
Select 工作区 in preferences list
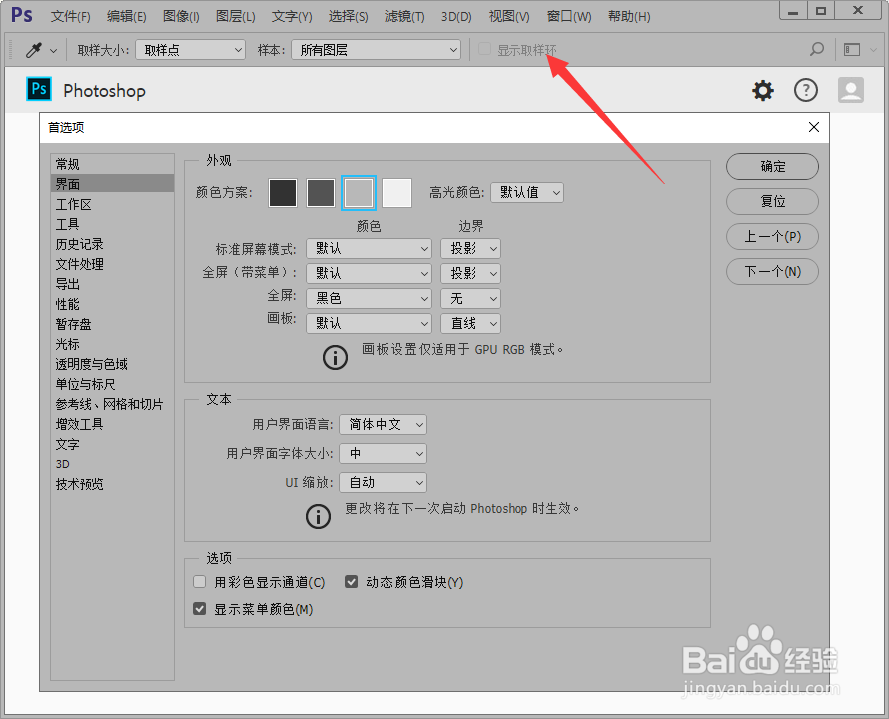click(x=112, y=204)
